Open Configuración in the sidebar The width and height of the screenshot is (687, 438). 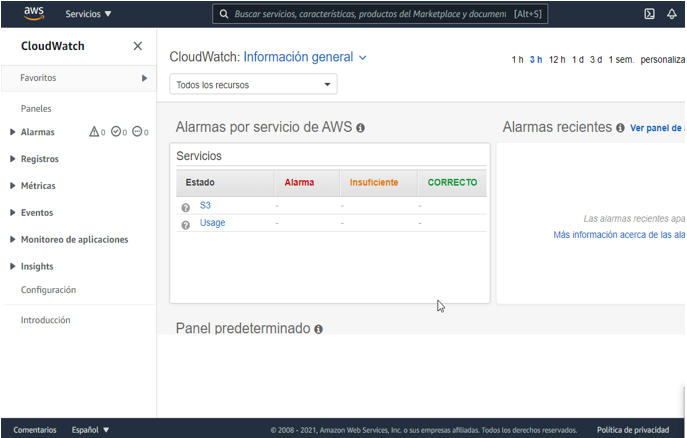pos(48,290)
